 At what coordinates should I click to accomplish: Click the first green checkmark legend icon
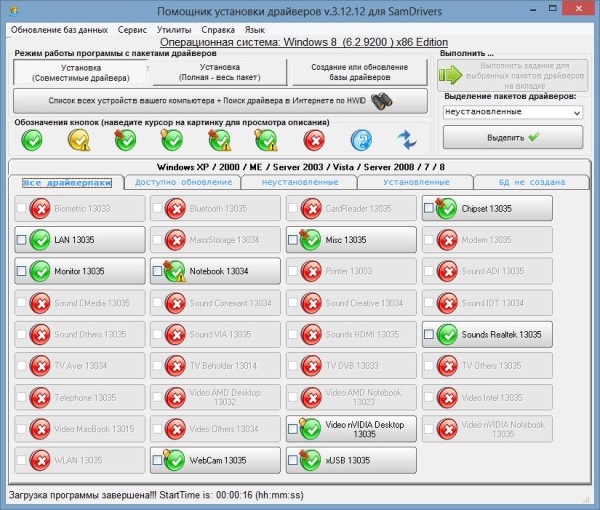31,140
